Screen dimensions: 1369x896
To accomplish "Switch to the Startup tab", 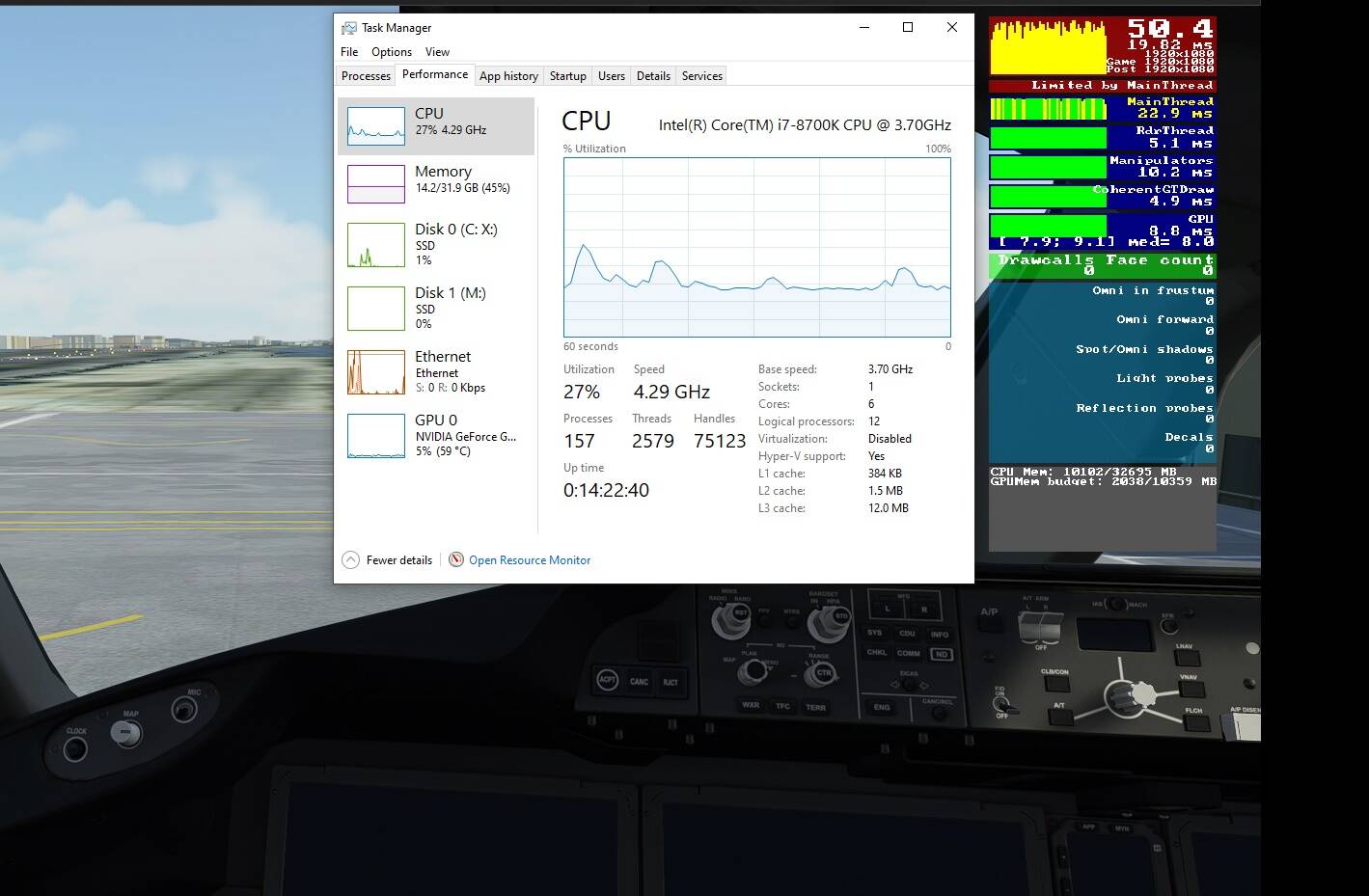I will click(x=568, y=76).
